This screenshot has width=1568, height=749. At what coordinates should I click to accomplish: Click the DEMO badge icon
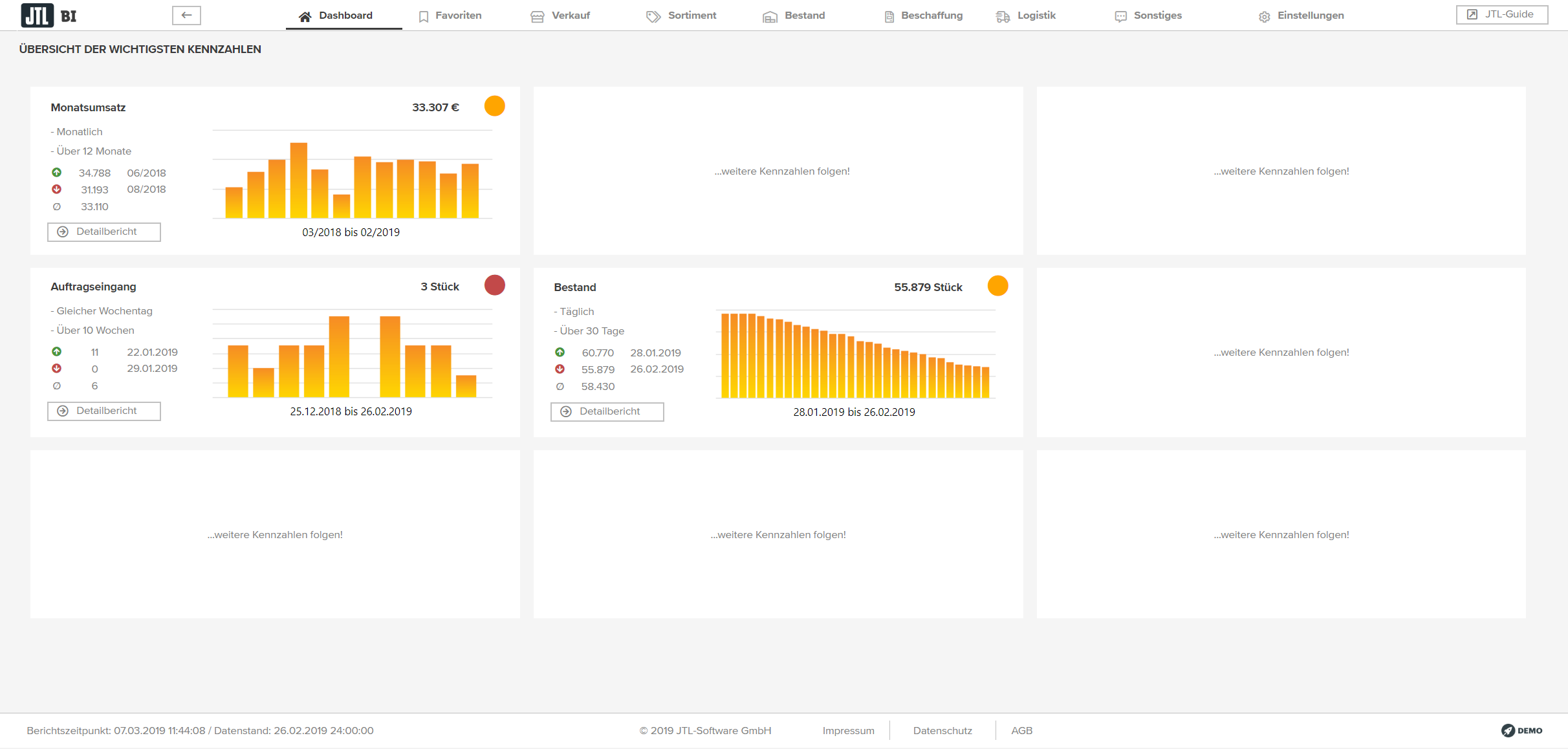coord(1508,730)
